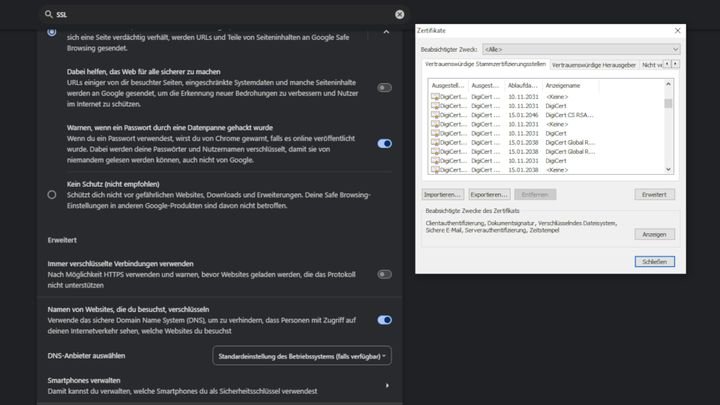This screenshot has width=720, height=405.
Task: Select the 'Kein Schutz (nicht empfohlen)' radio button
Action: tap(51, 195)
